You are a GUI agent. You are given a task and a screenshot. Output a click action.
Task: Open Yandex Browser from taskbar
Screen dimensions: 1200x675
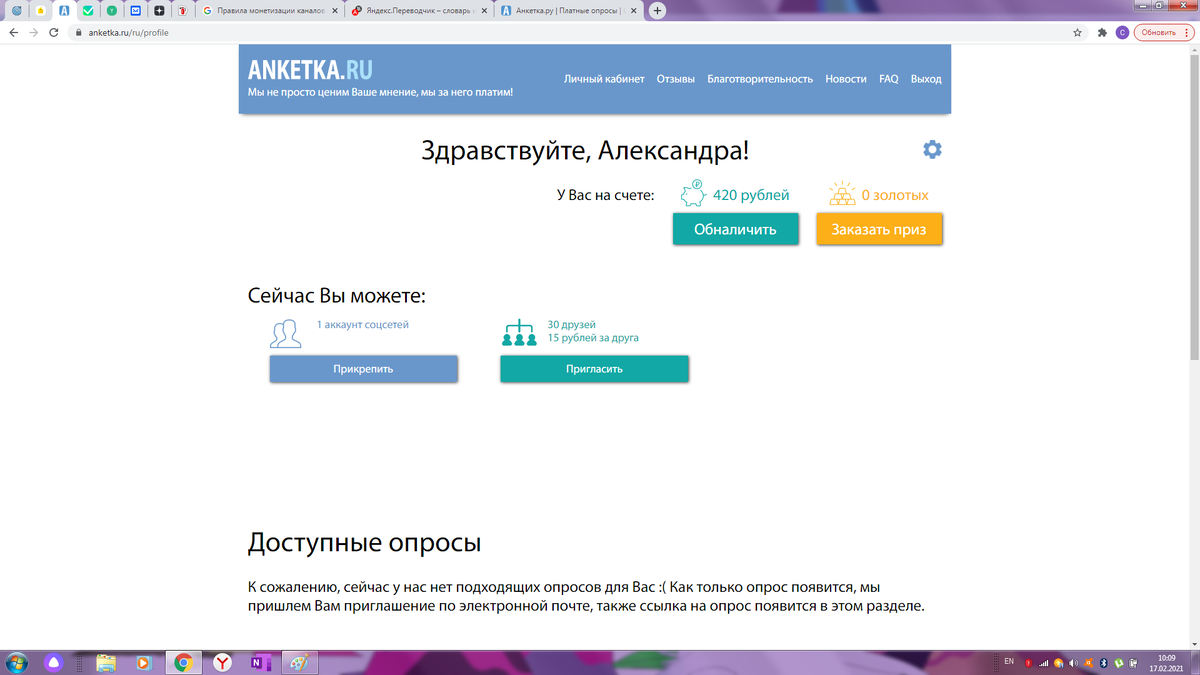222,662
